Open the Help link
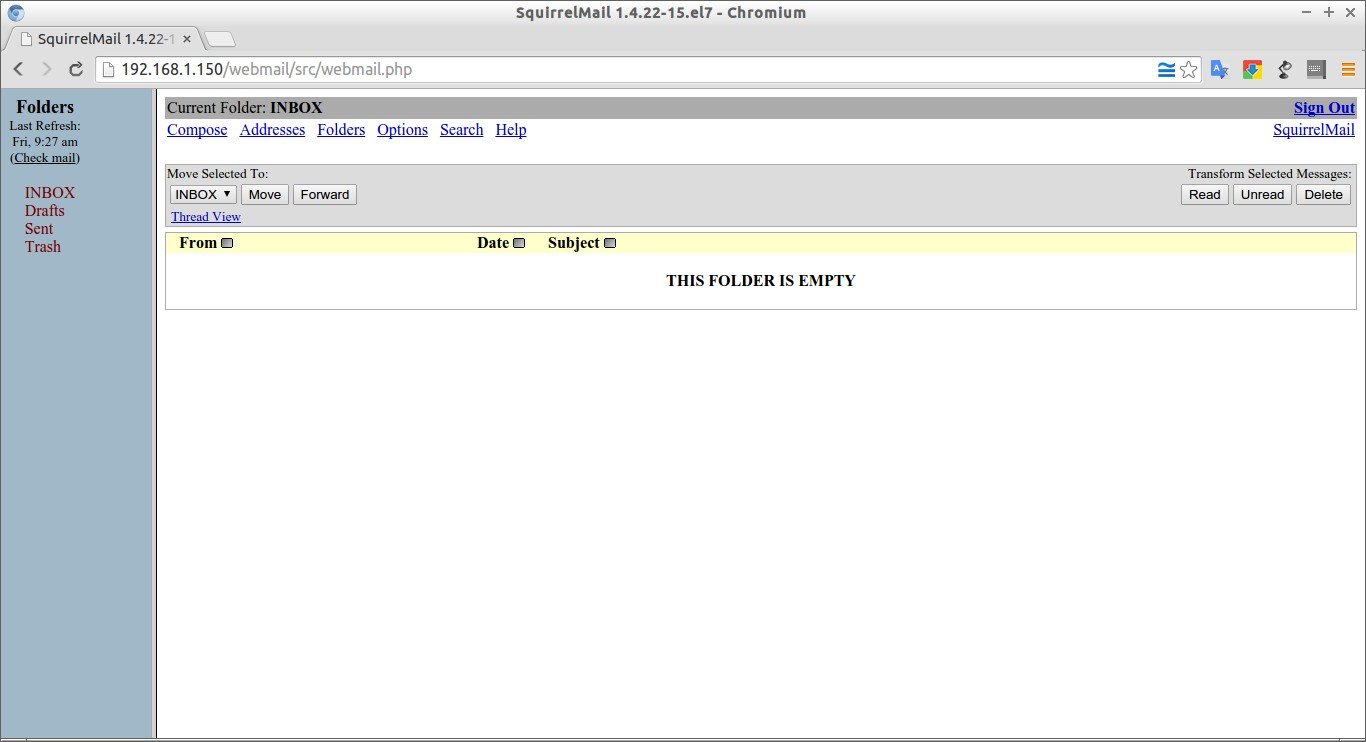The image size is (1366, 742). click(511, 130)
